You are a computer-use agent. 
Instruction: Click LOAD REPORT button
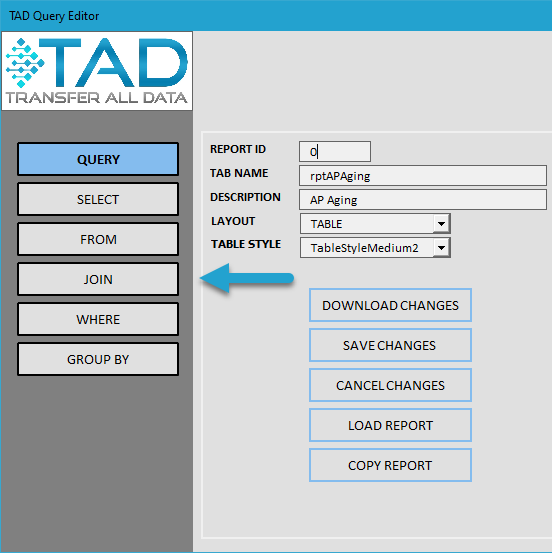click(x=390, y=425)
